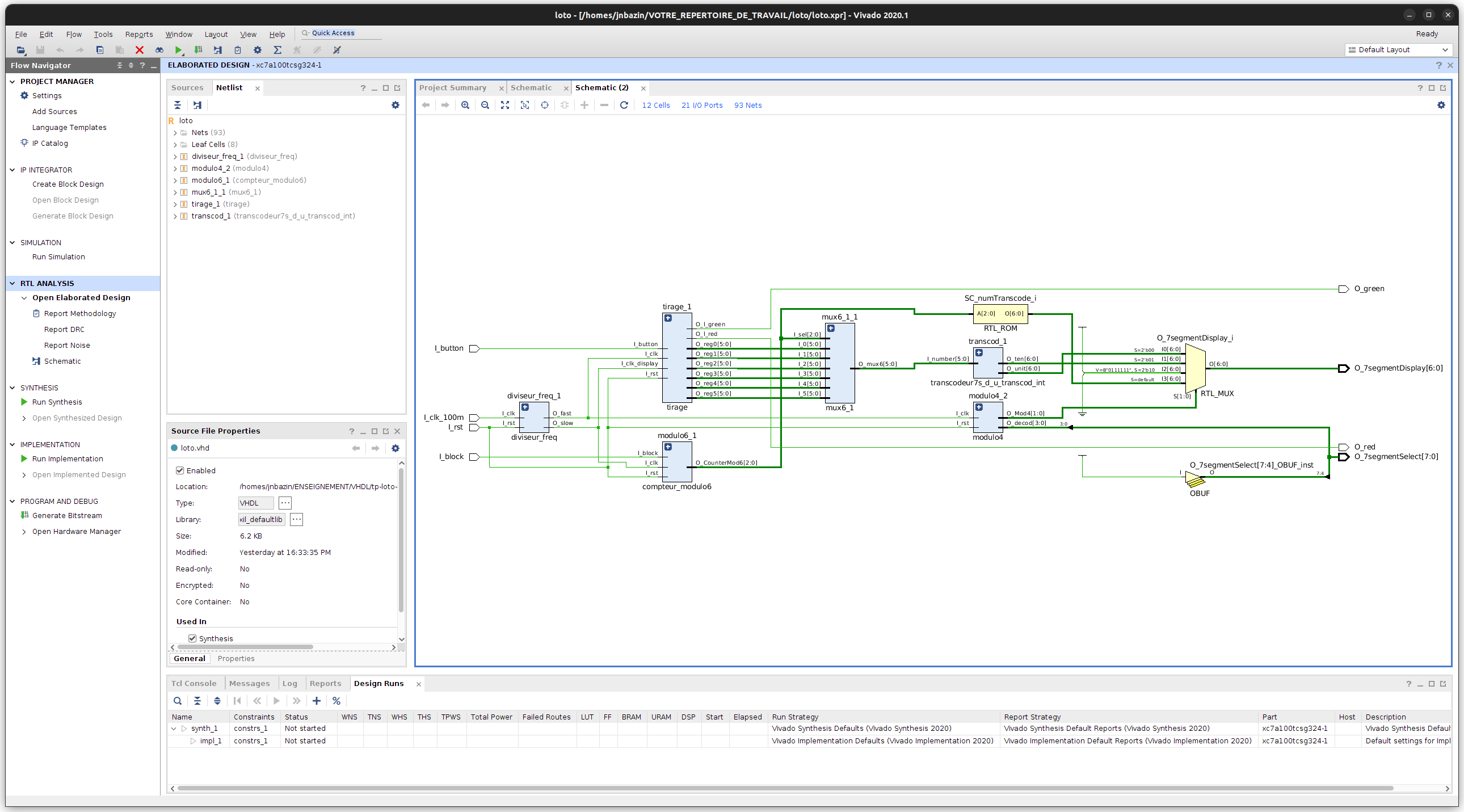
Task: Toggle the Synthesis checkbox under Used In
Action: (193, 638)
